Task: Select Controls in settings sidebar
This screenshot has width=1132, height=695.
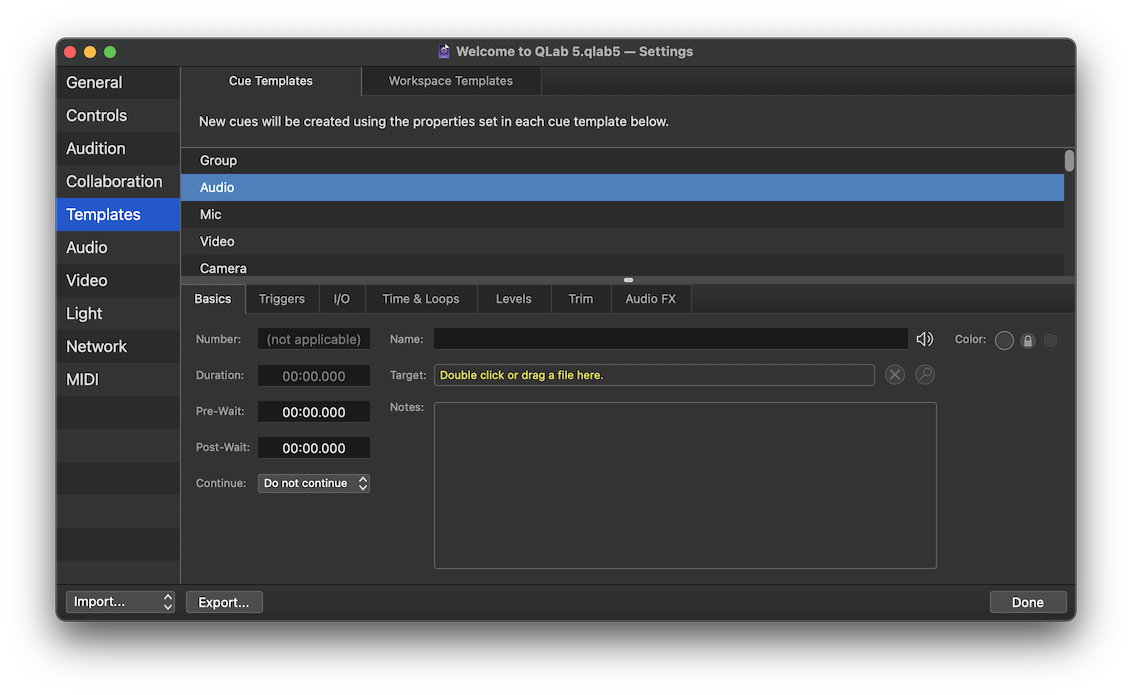Action: pyautogui.click(x=118, y=115)
